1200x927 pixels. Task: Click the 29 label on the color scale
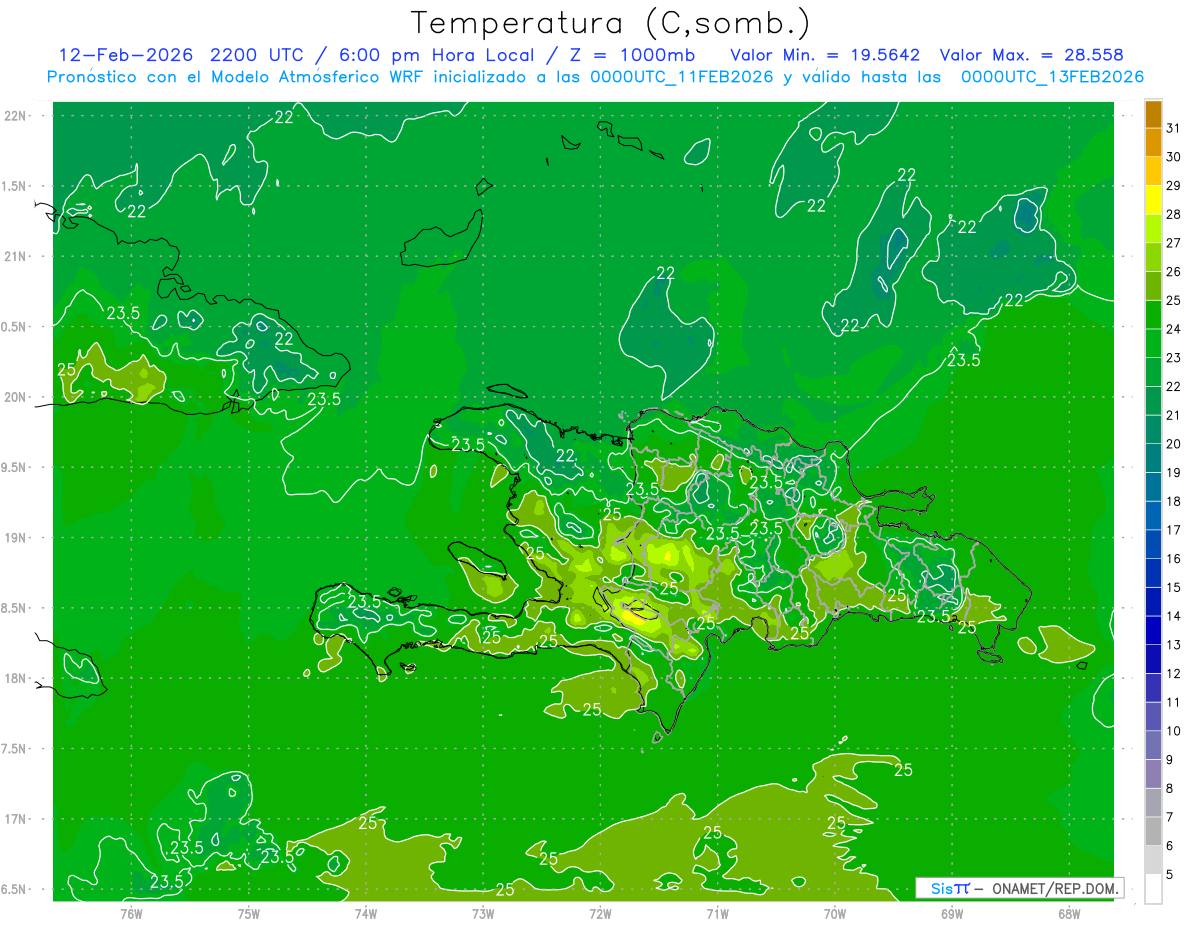1174,185
